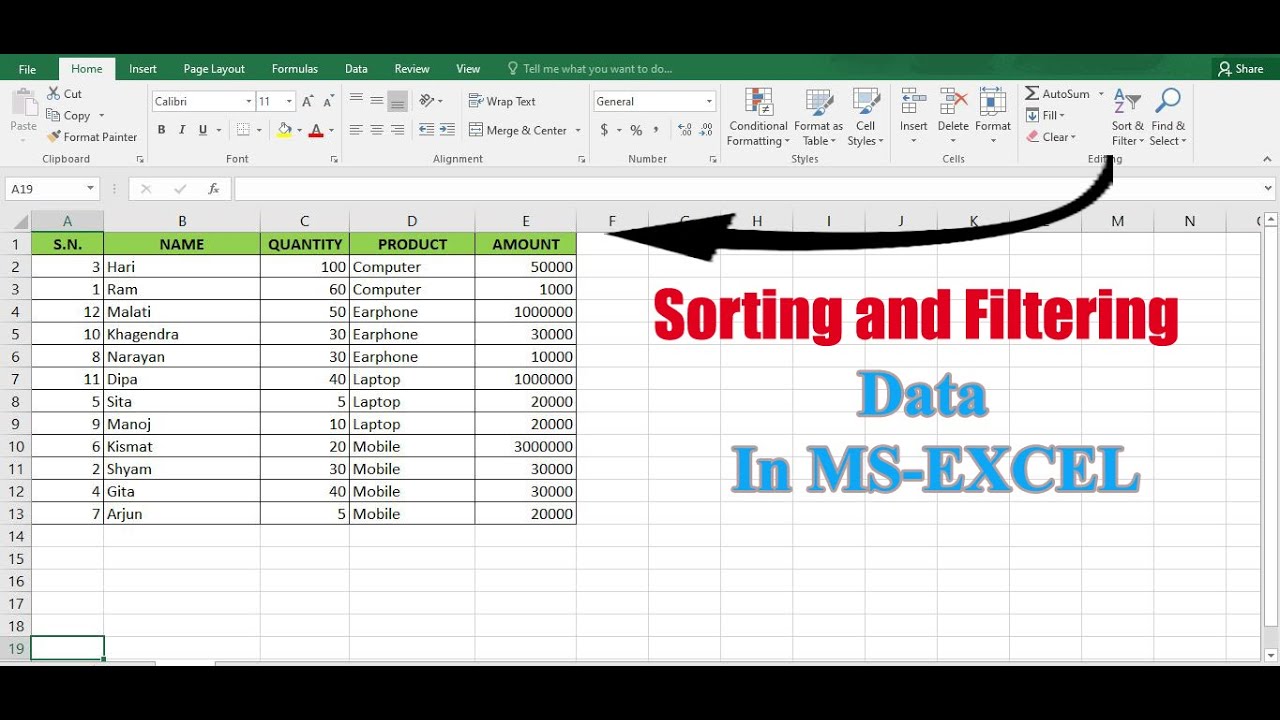Toggle Wrap Text
This screenshot has height=720, width=1280.
(502, 101)
